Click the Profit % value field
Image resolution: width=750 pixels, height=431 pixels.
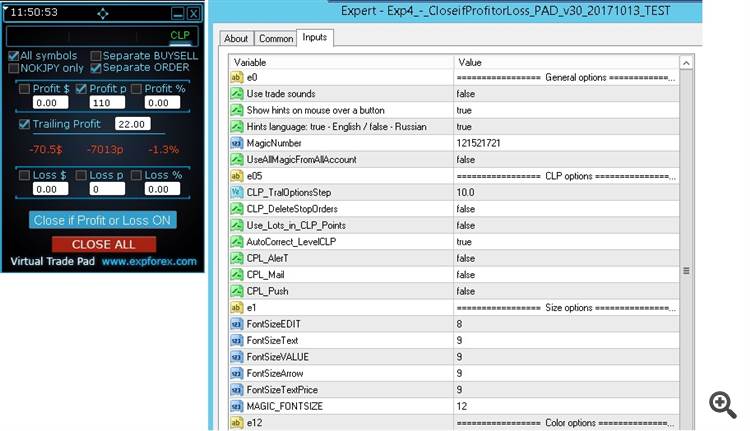pos(162,103)
